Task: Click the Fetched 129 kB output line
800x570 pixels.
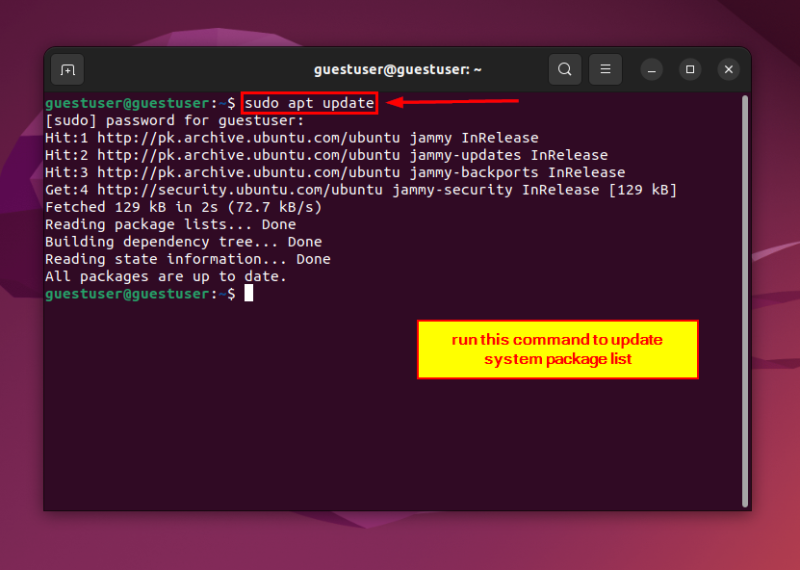Action: tap(183, 207)
